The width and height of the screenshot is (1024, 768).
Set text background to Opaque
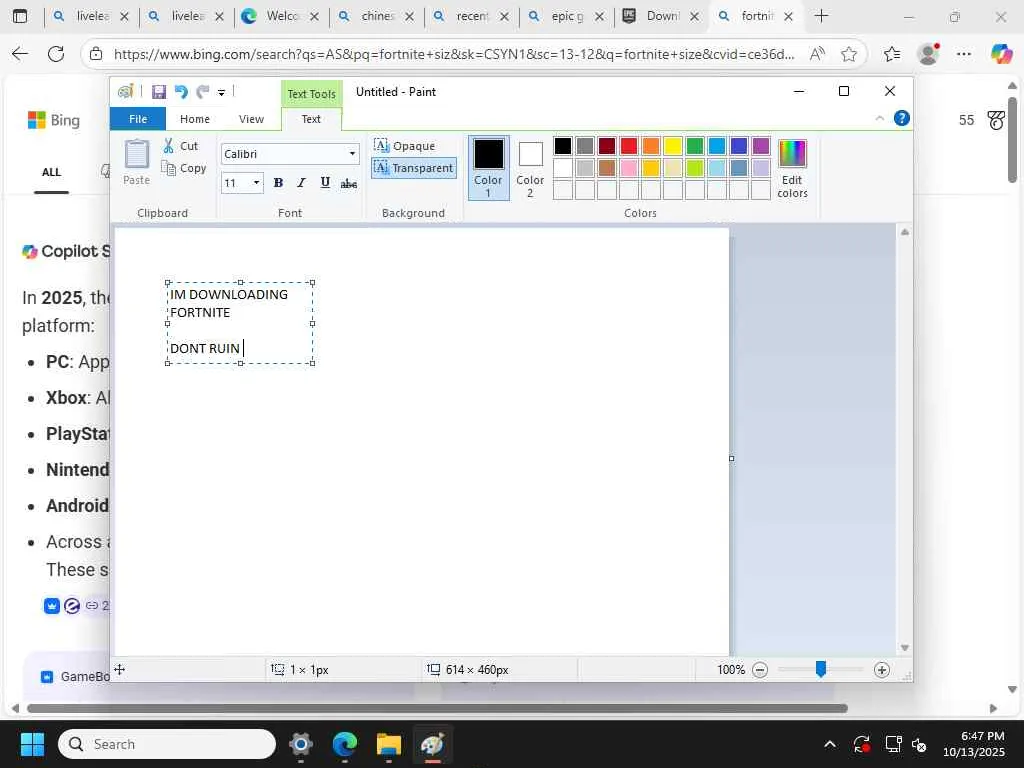(405, 146)
